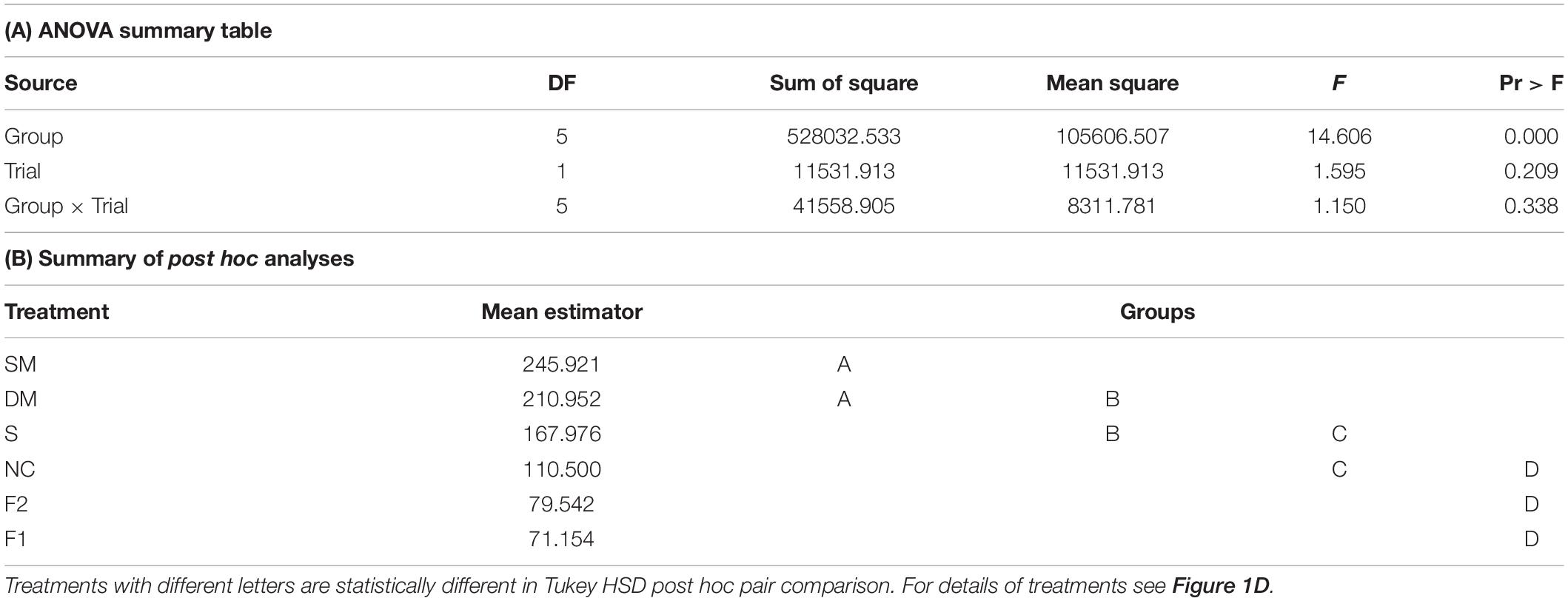Click the Summary of post hoc analyses heading
Screen dimensions: 1568x601
[180, 259]
